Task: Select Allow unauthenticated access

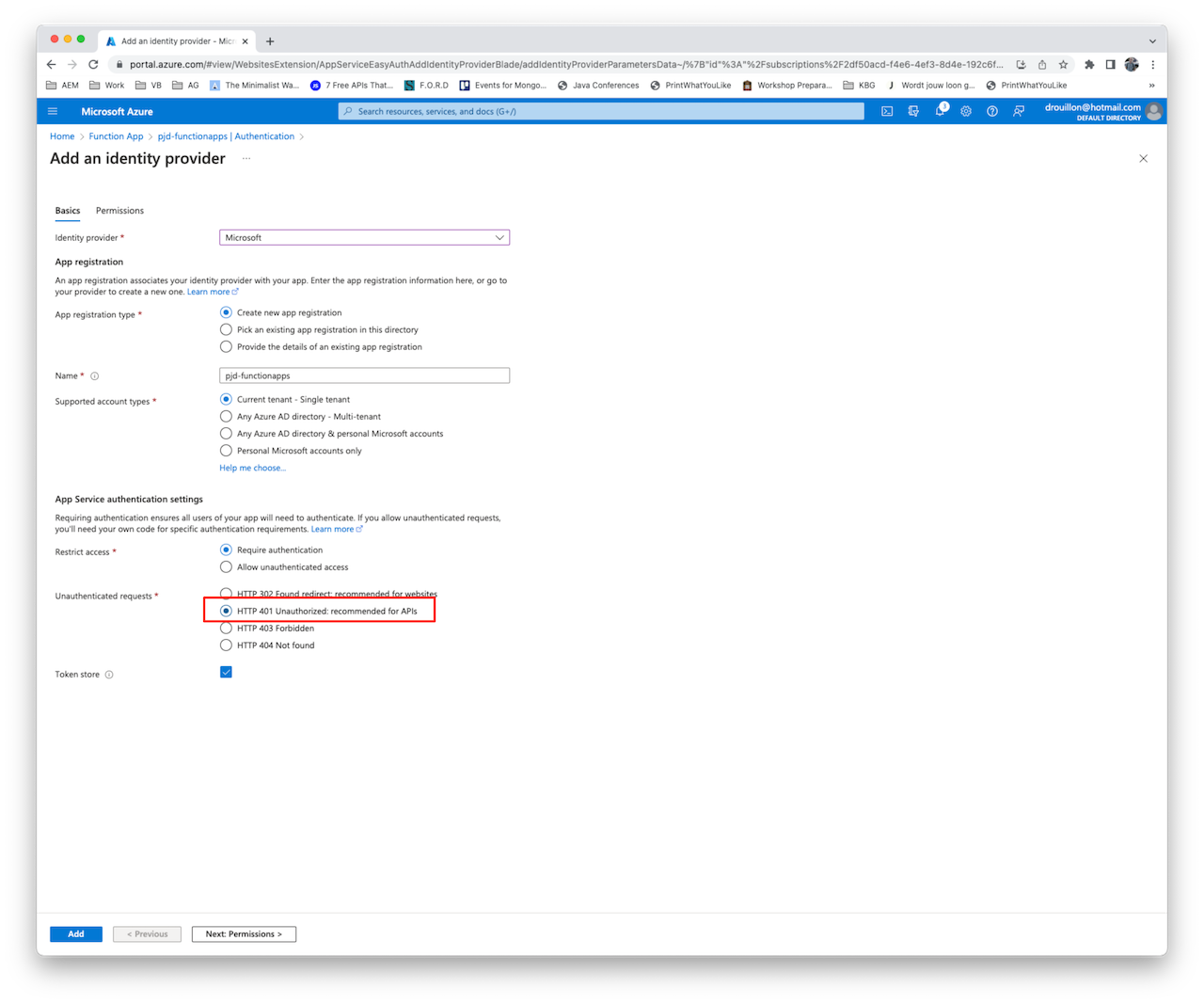Action: coord(226,566)
